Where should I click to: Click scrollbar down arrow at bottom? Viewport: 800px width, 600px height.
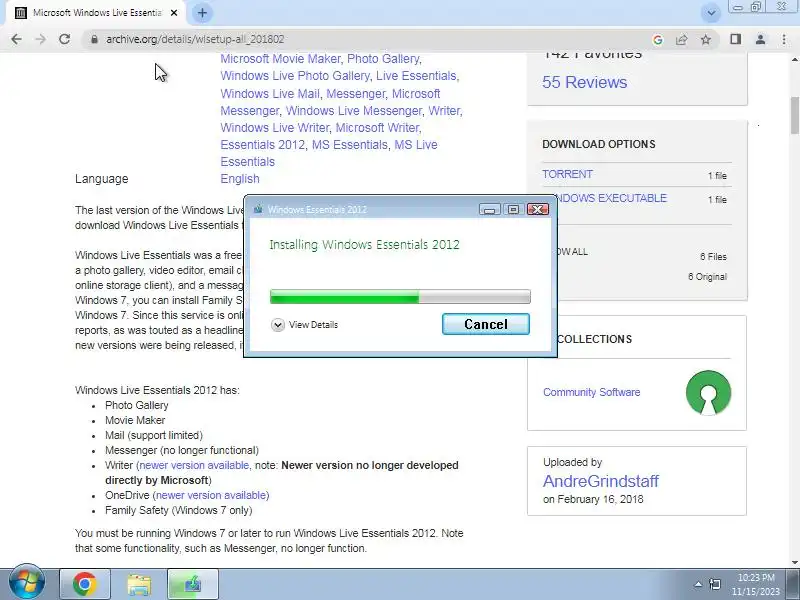click(794, 562)
